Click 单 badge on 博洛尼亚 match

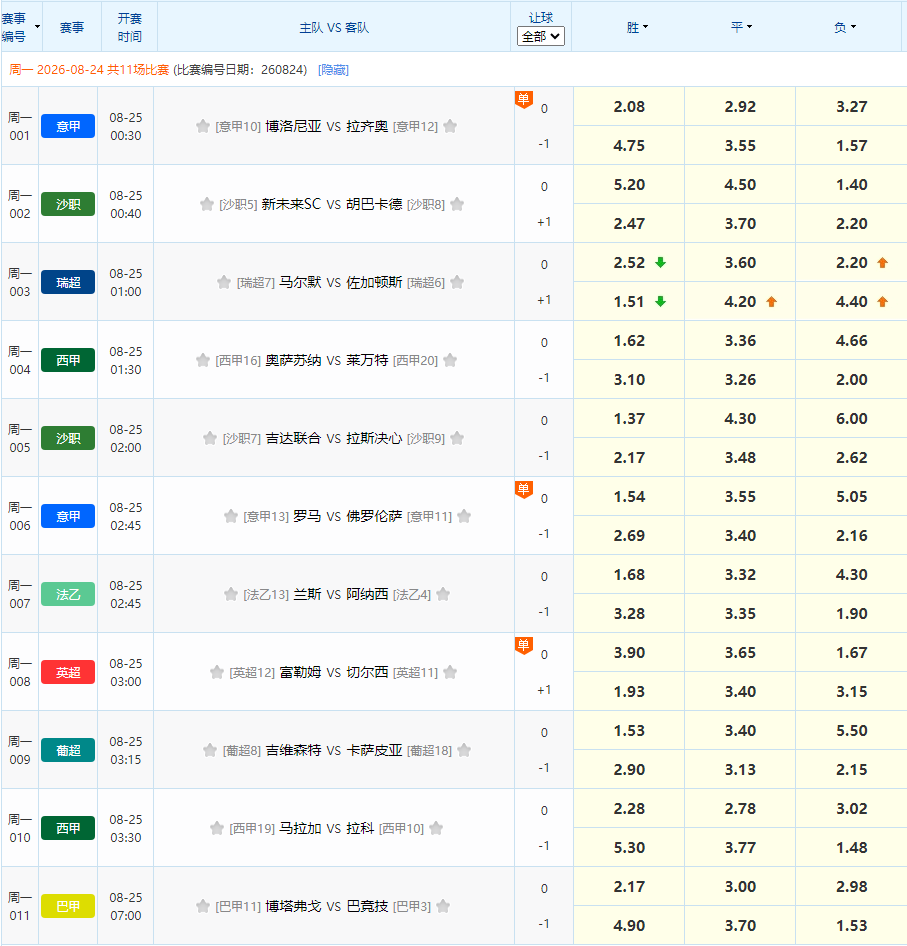524,100
